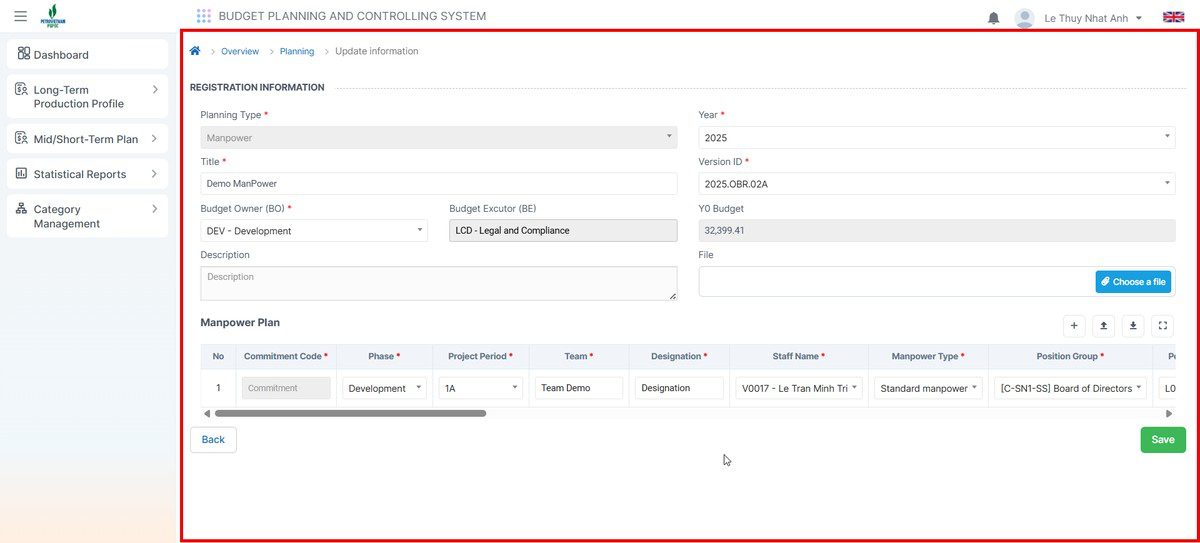Click the Designation input in row 1
The height and width of the screenshot is (543, 1200).
click(679, 388)
